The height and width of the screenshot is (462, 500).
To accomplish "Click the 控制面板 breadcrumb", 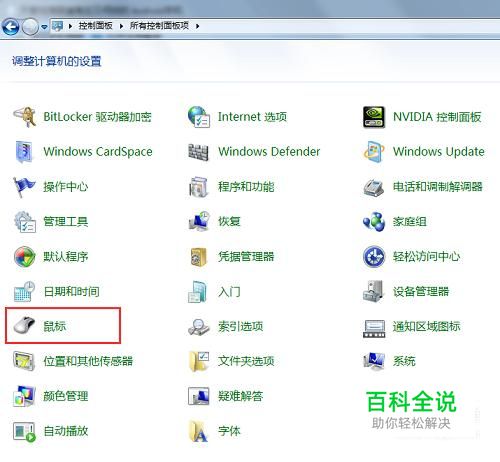I will pos(95,26).
